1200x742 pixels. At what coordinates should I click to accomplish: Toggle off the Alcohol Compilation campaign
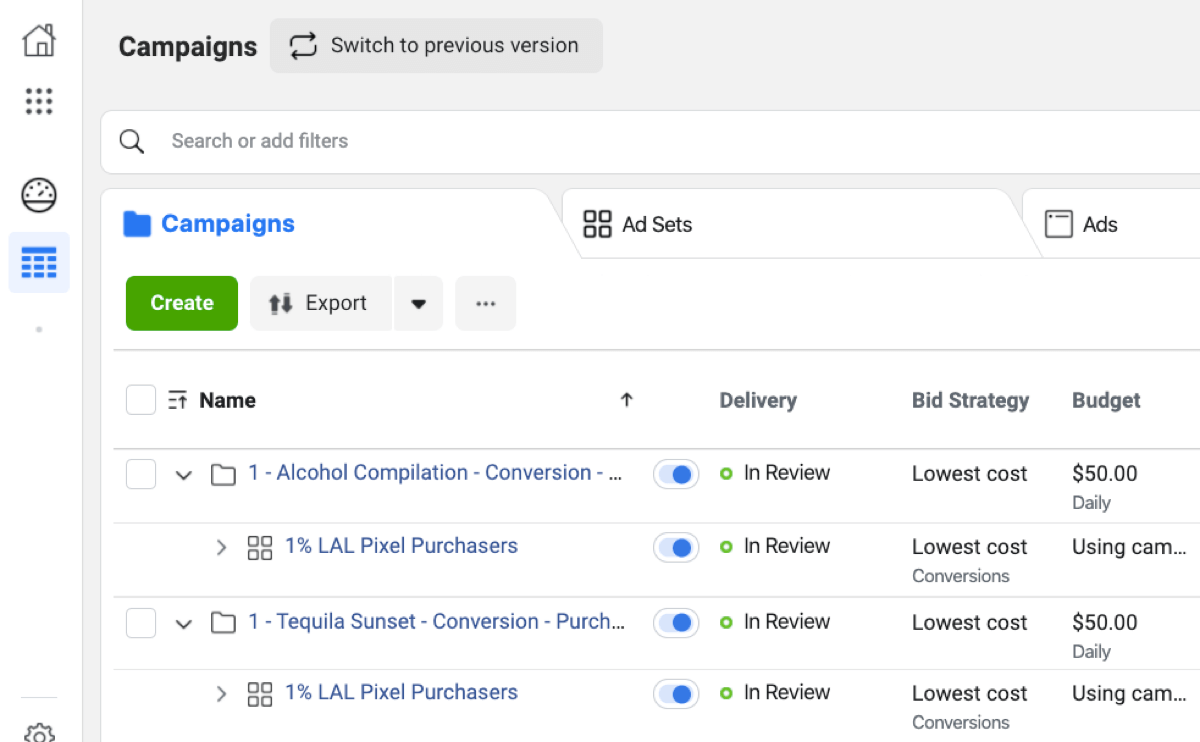pyautogui.click(x=676, y=474)
